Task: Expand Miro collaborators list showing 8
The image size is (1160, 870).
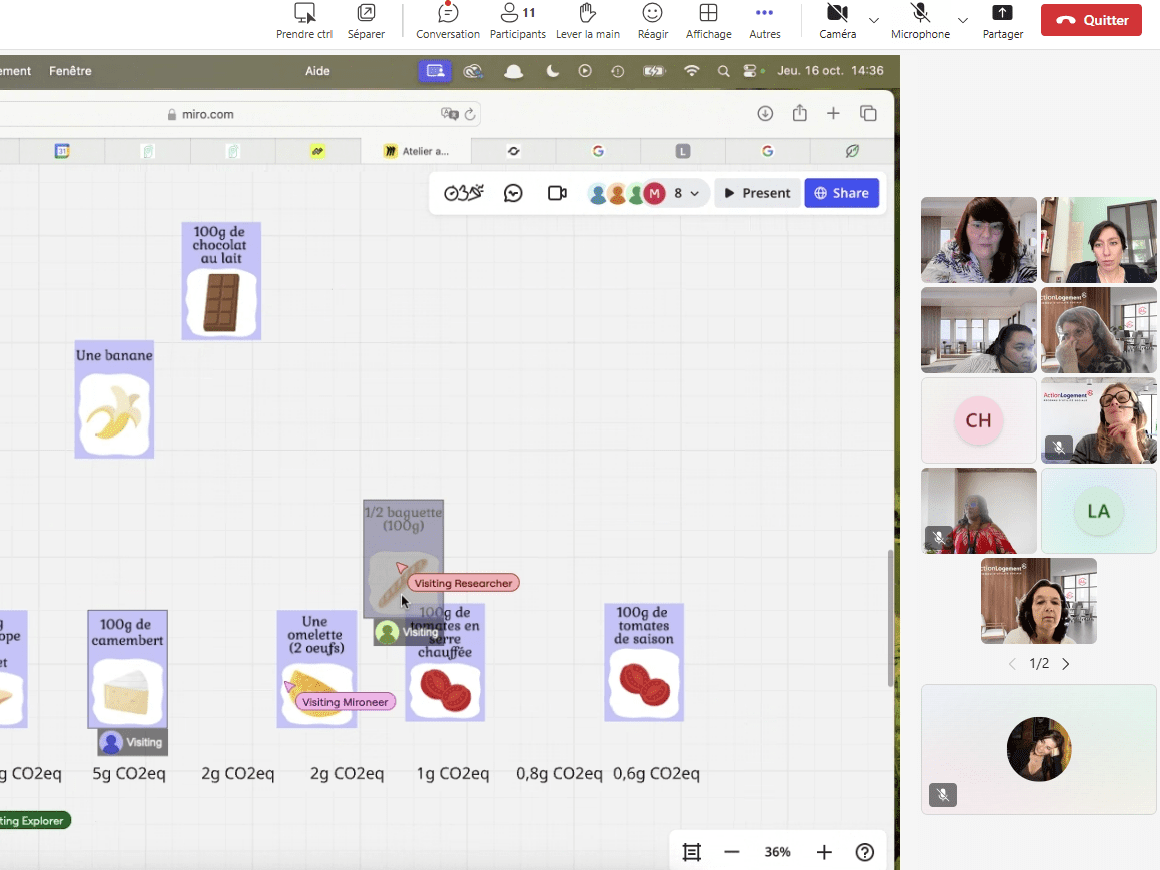Action: point(685,193)
